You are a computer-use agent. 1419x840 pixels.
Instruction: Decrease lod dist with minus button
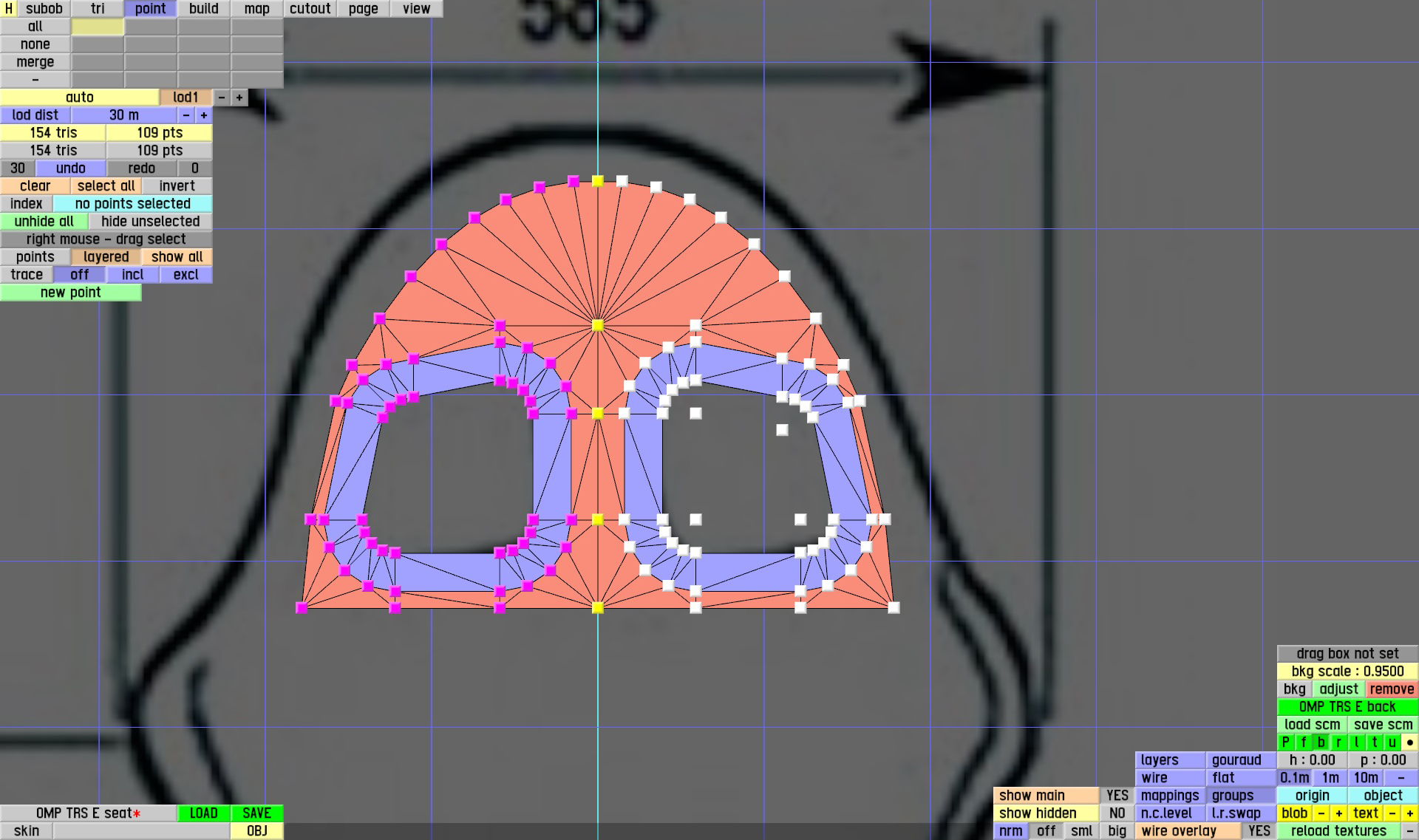pos(186,115)
